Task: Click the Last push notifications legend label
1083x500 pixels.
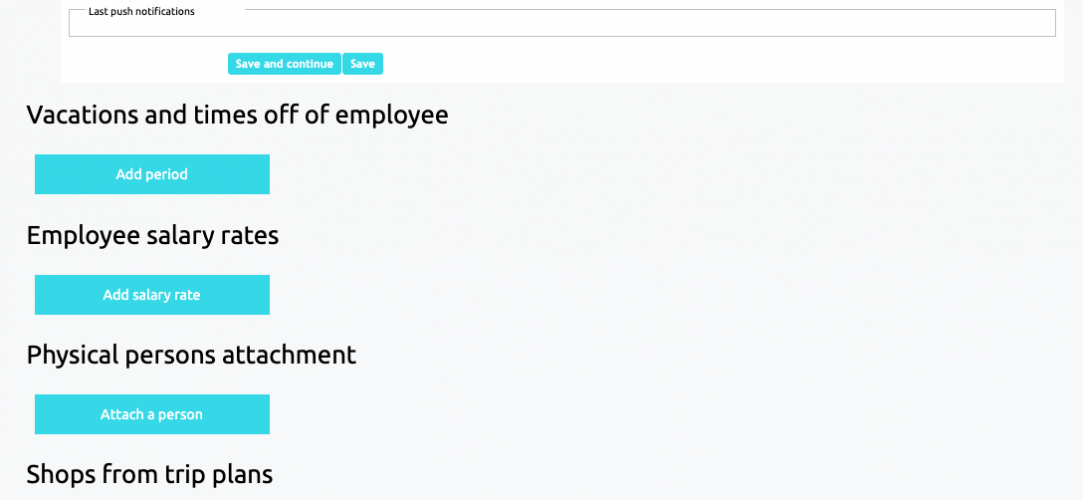Action: point(141,12)
